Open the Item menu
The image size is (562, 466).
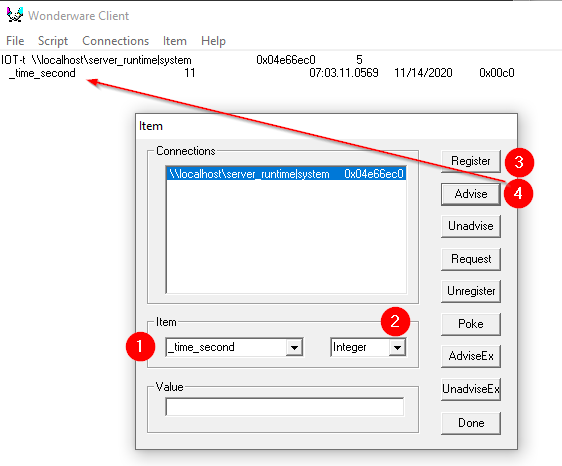tap(175, 41)
